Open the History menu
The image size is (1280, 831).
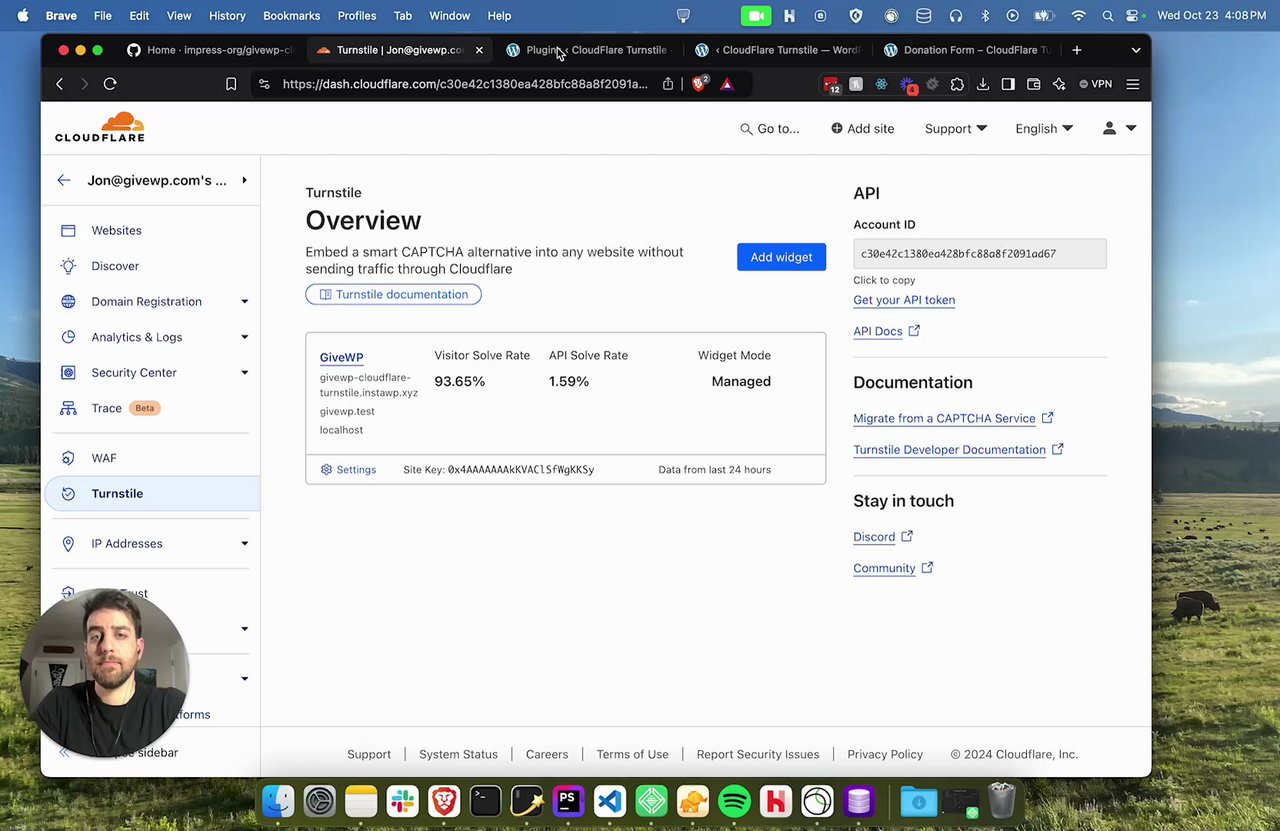pos(227,16)
